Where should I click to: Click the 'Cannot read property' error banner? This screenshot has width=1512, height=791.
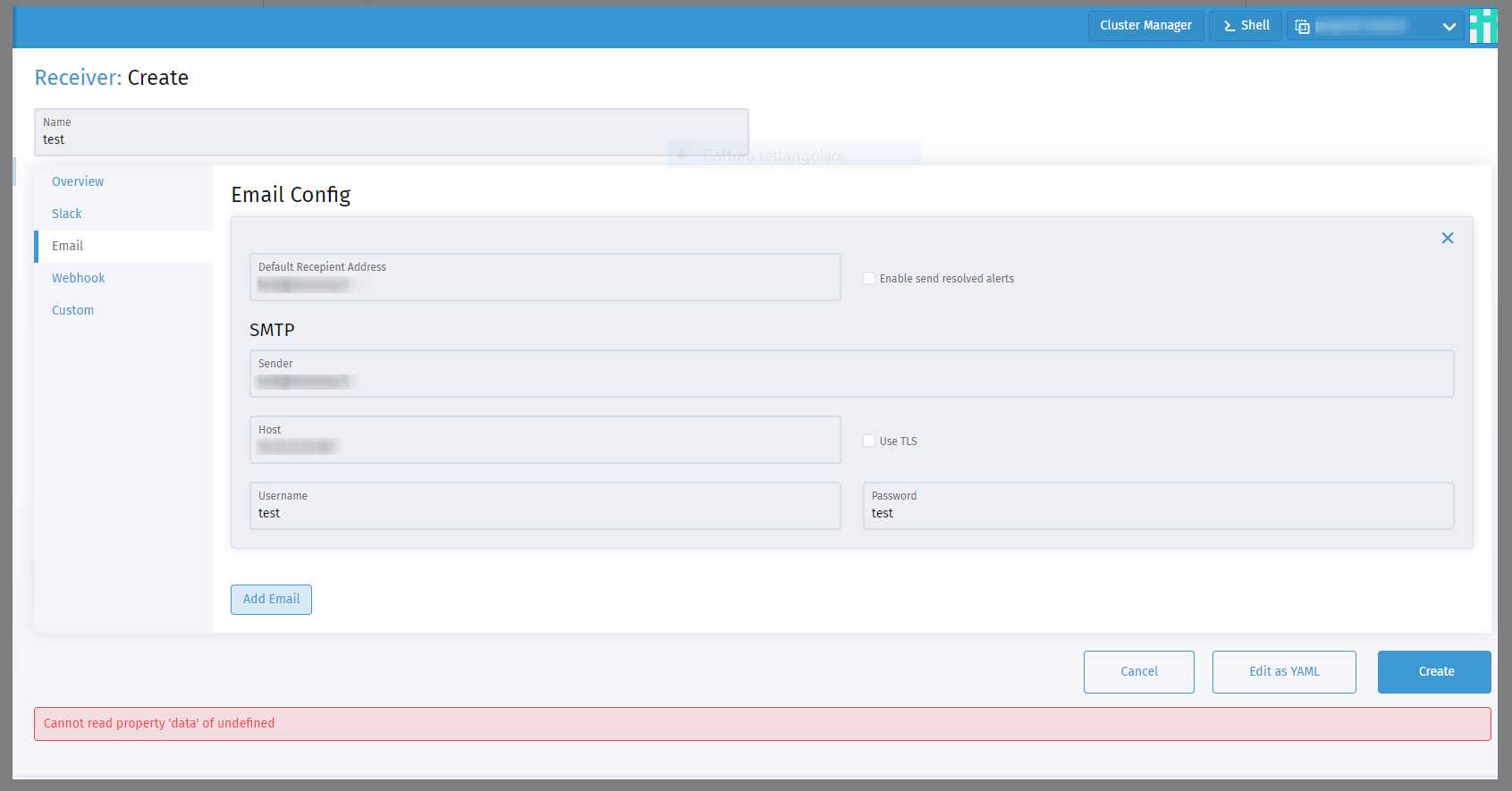[x=763, y=724]
